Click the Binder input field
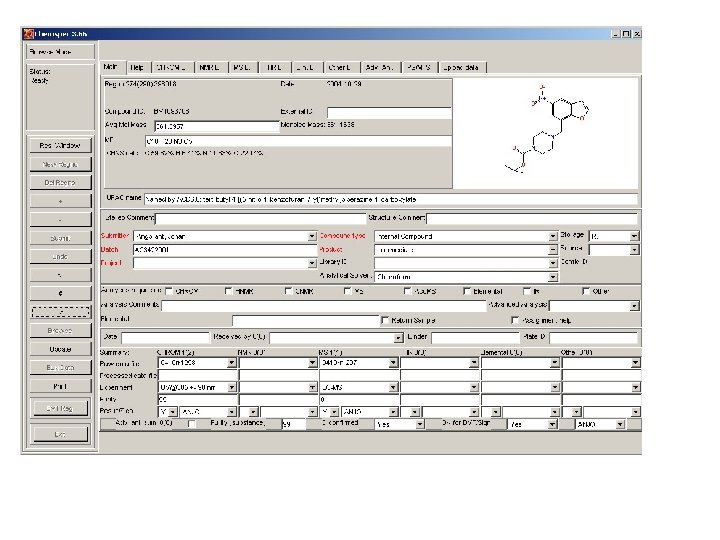 pyautogui.click(x=475, y=338)
